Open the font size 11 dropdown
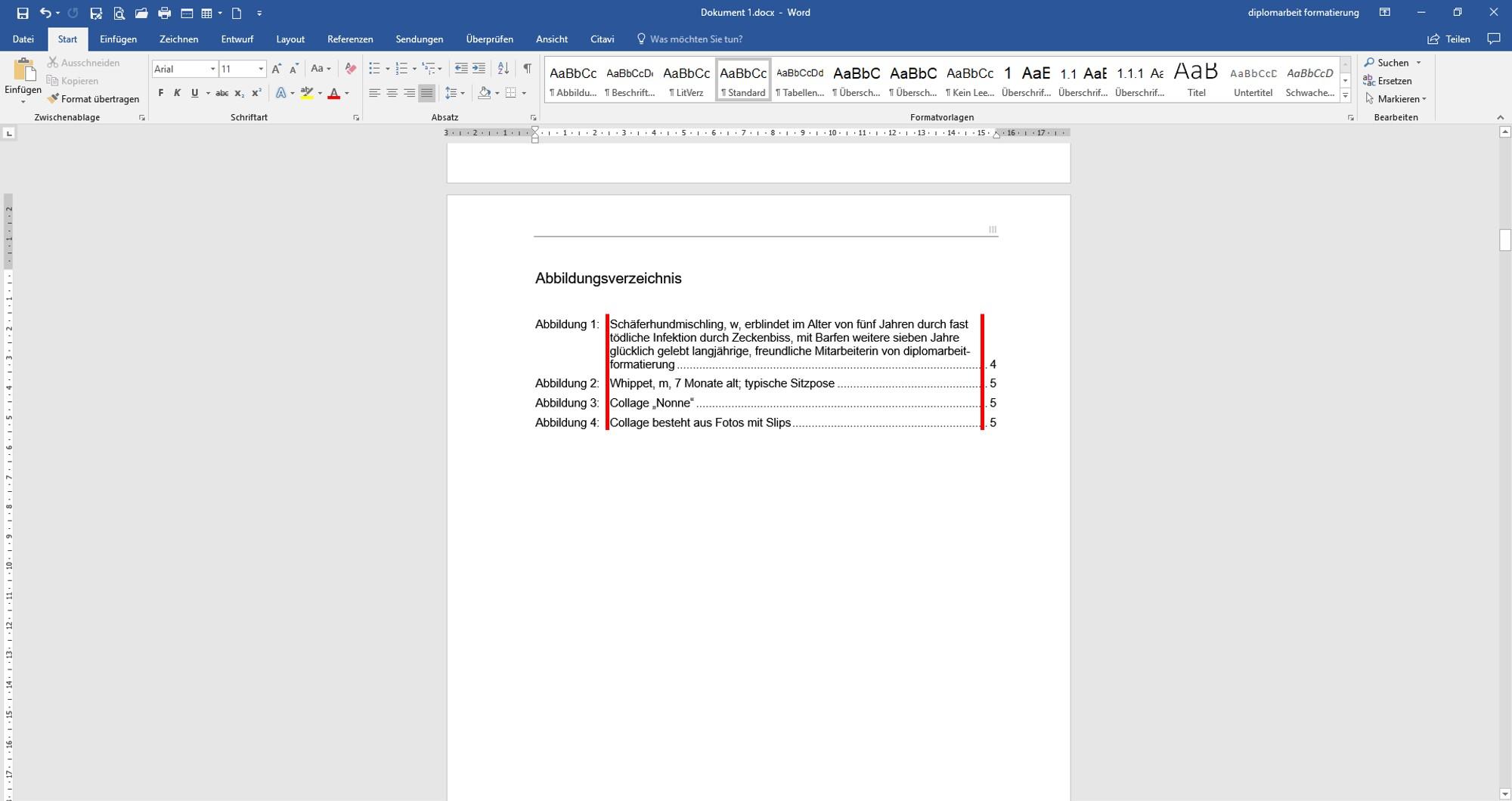 coord(261,69)
